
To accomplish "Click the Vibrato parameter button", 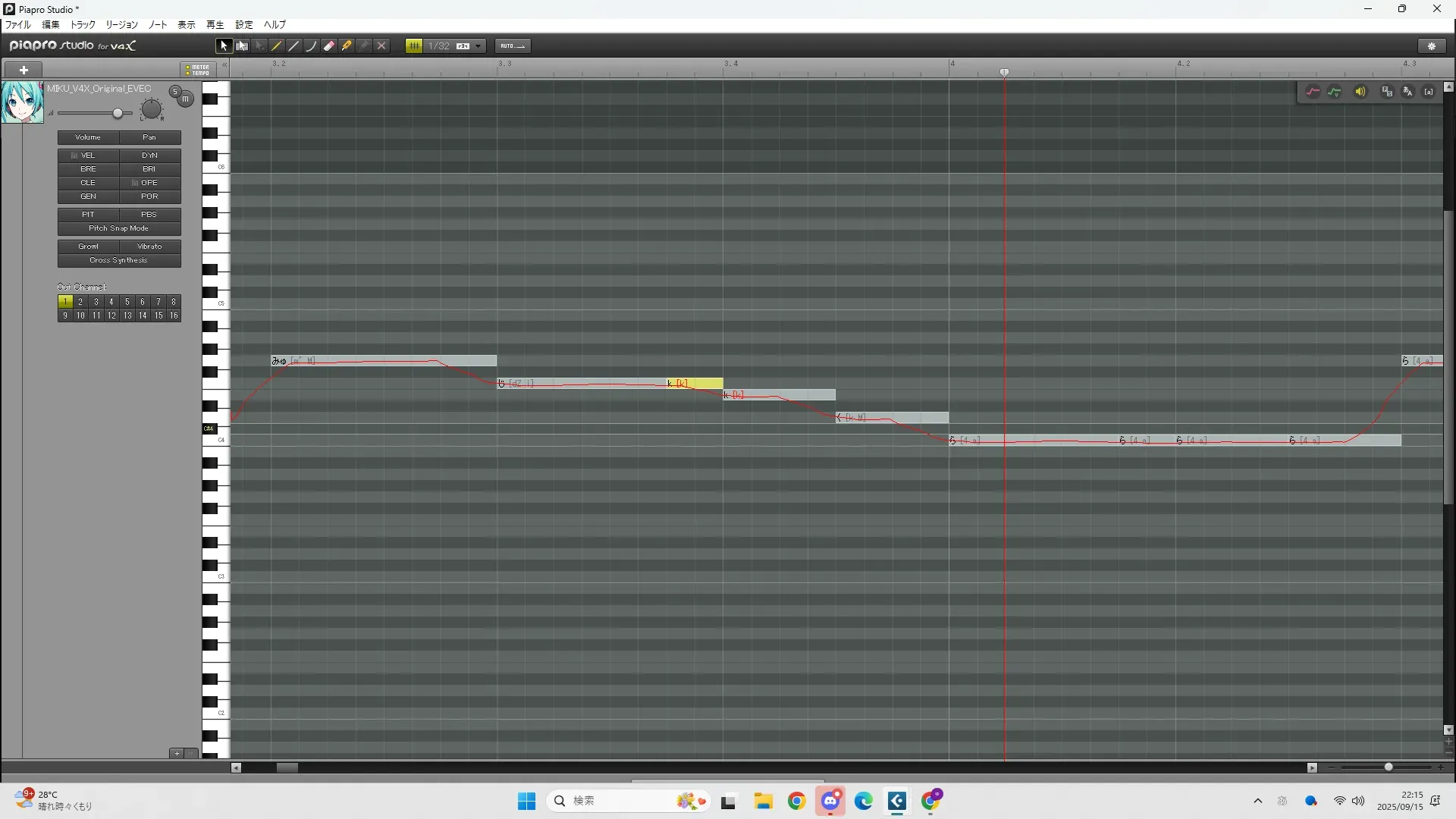I will pos(149,246).
